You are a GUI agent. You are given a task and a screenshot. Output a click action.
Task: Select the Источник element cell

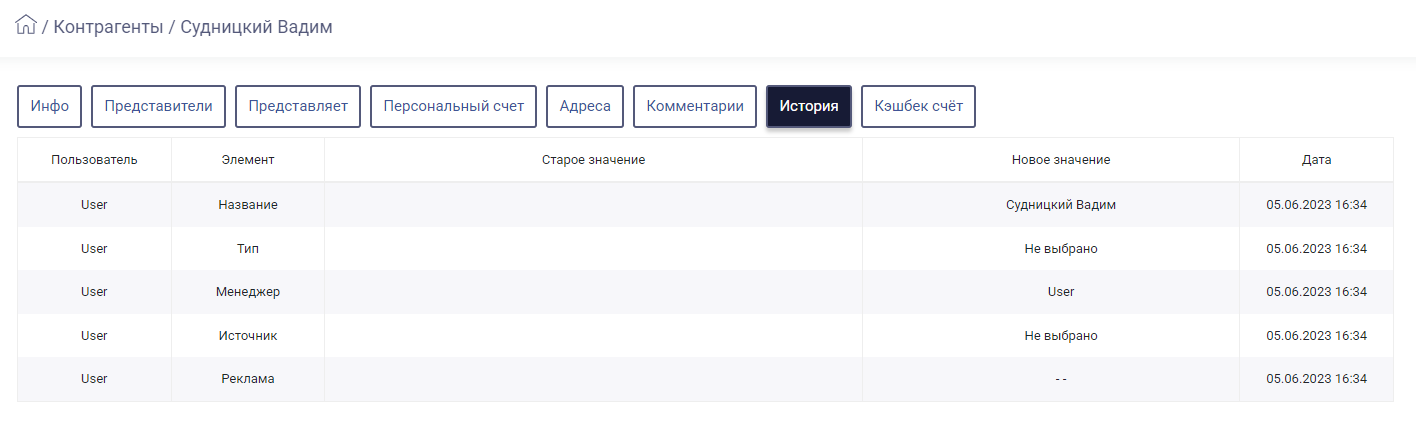(x=248, y=336)
